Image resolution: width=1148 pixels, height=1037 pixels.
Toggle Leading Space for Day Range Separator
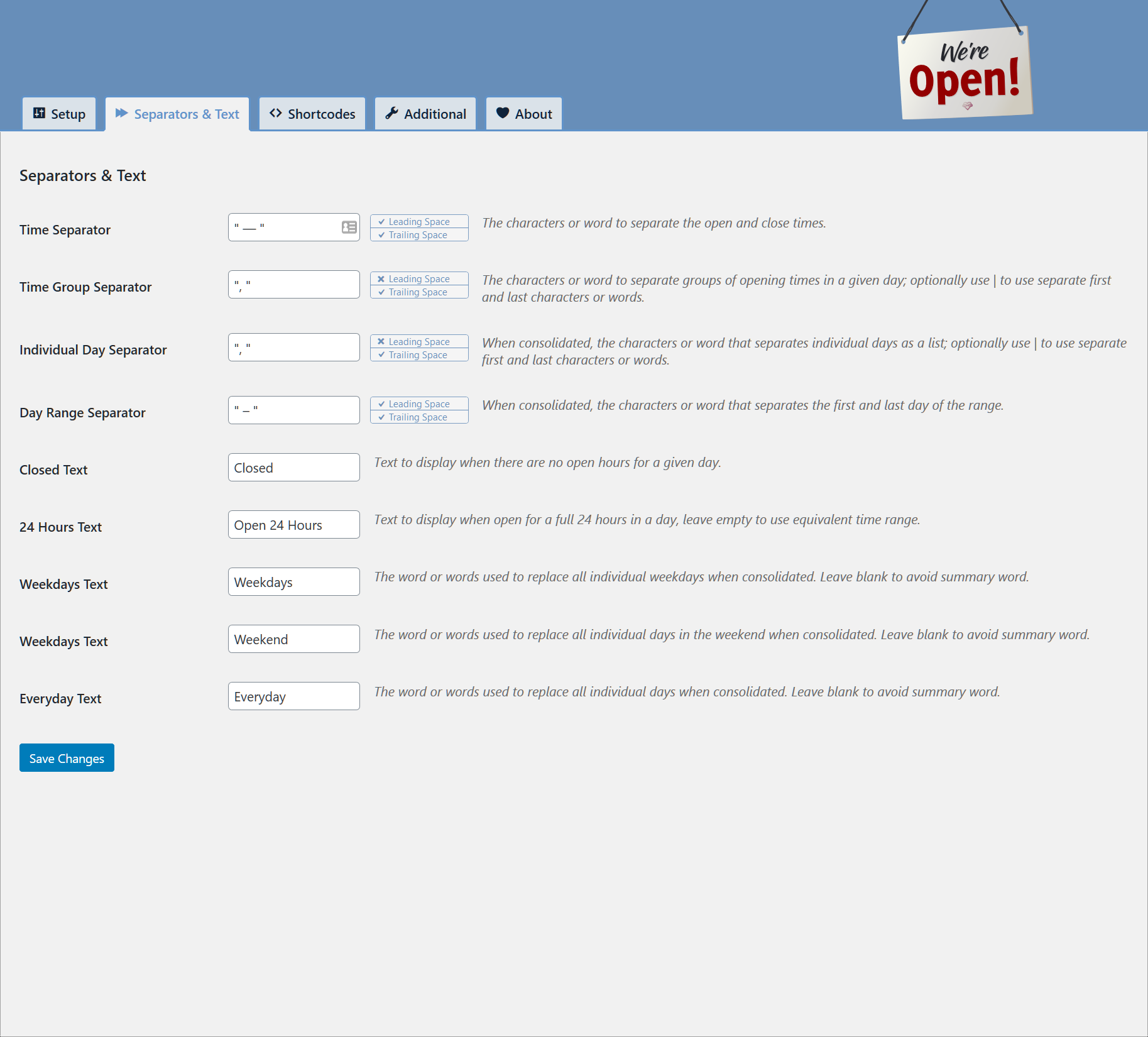pos(419,403)
